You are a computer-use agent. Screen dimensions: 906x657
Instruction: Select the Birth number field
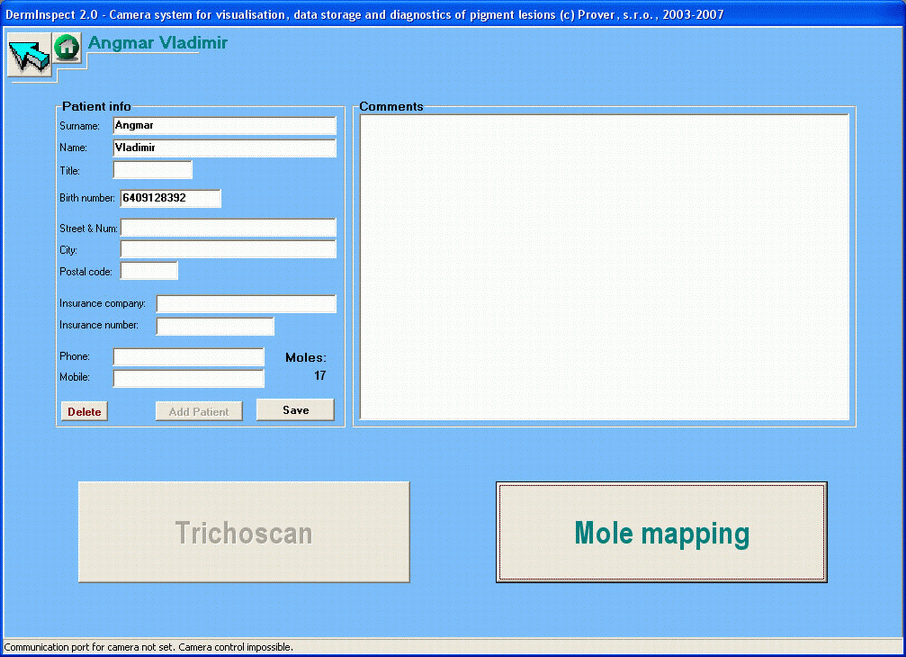170,198
